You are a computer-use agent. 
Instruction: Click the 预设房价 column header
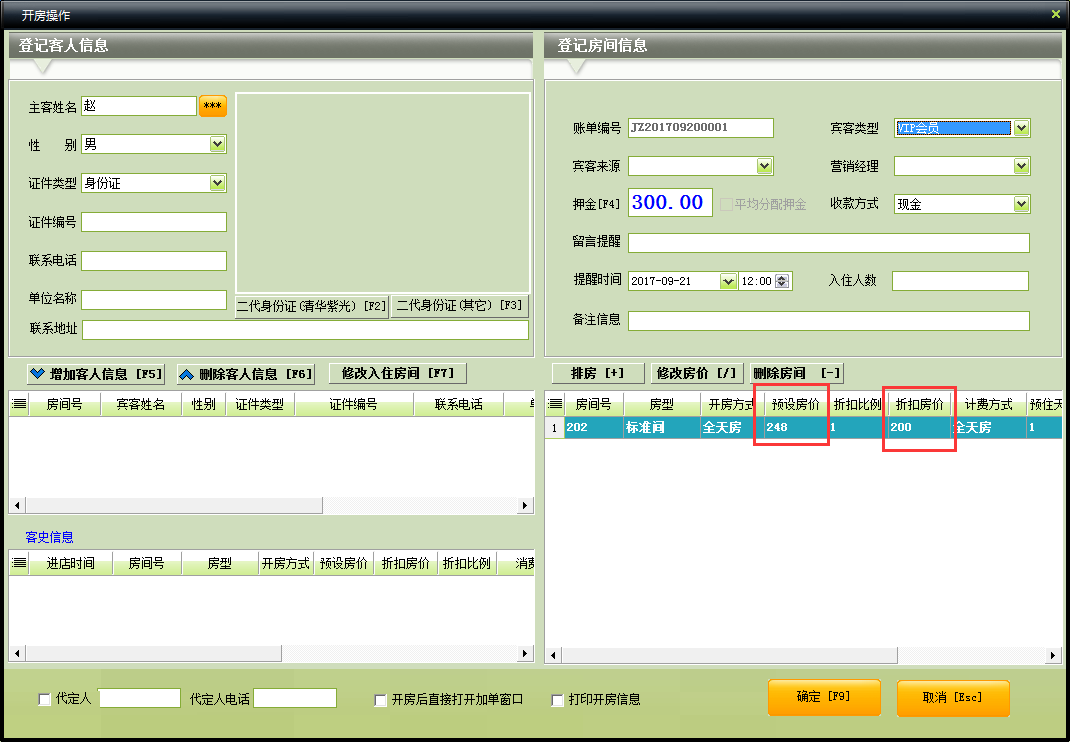coord(794,404)
